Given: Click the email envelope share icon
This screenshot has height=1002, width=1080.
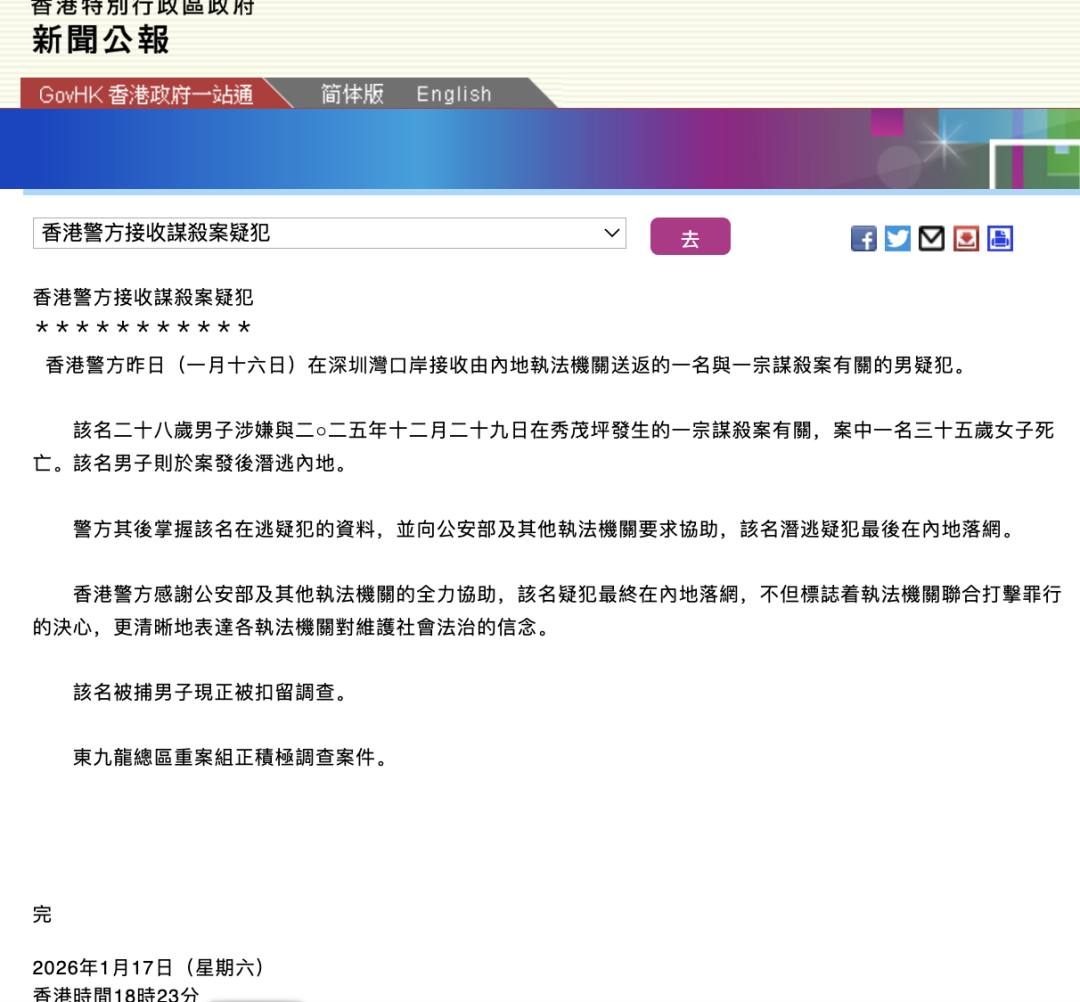Looking at the screenshot, I should pyautogui.click(x=931, y=238).
